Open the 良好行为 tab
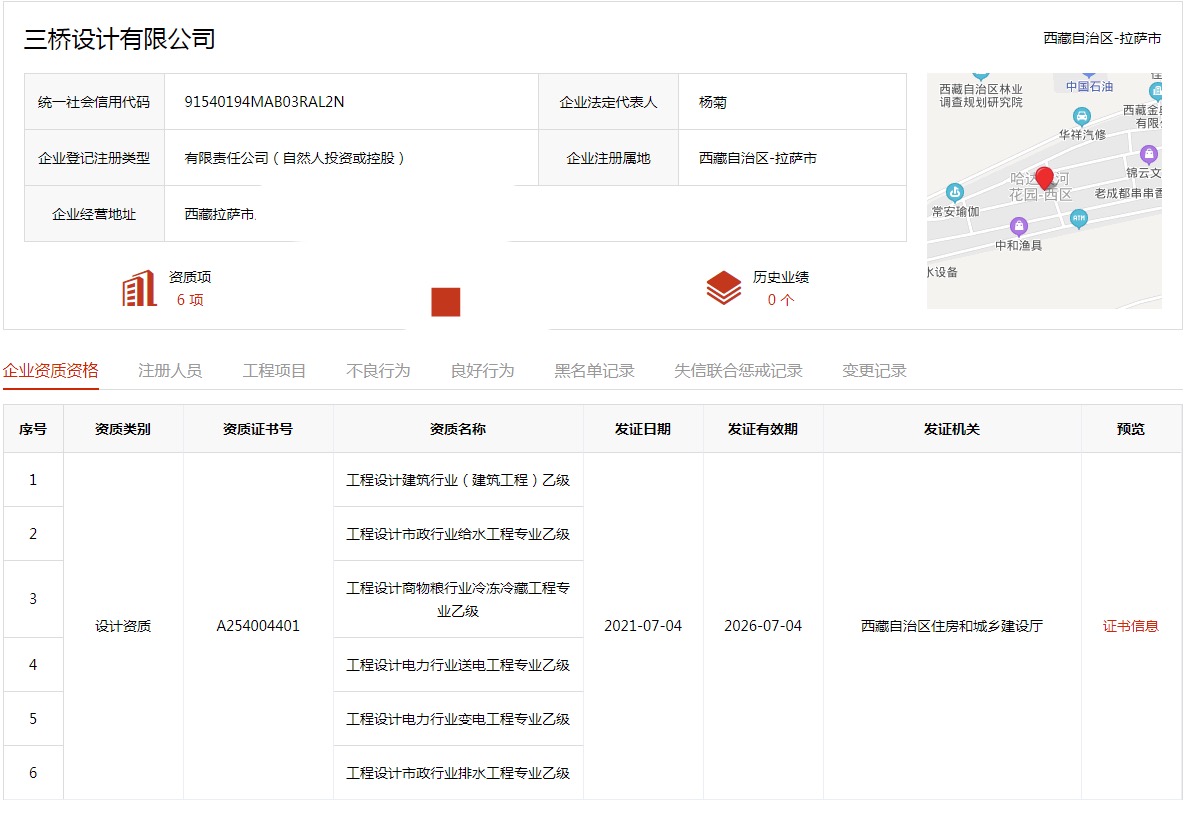The height and width of the screenshot is (813, 1191). tap(482, 371)
